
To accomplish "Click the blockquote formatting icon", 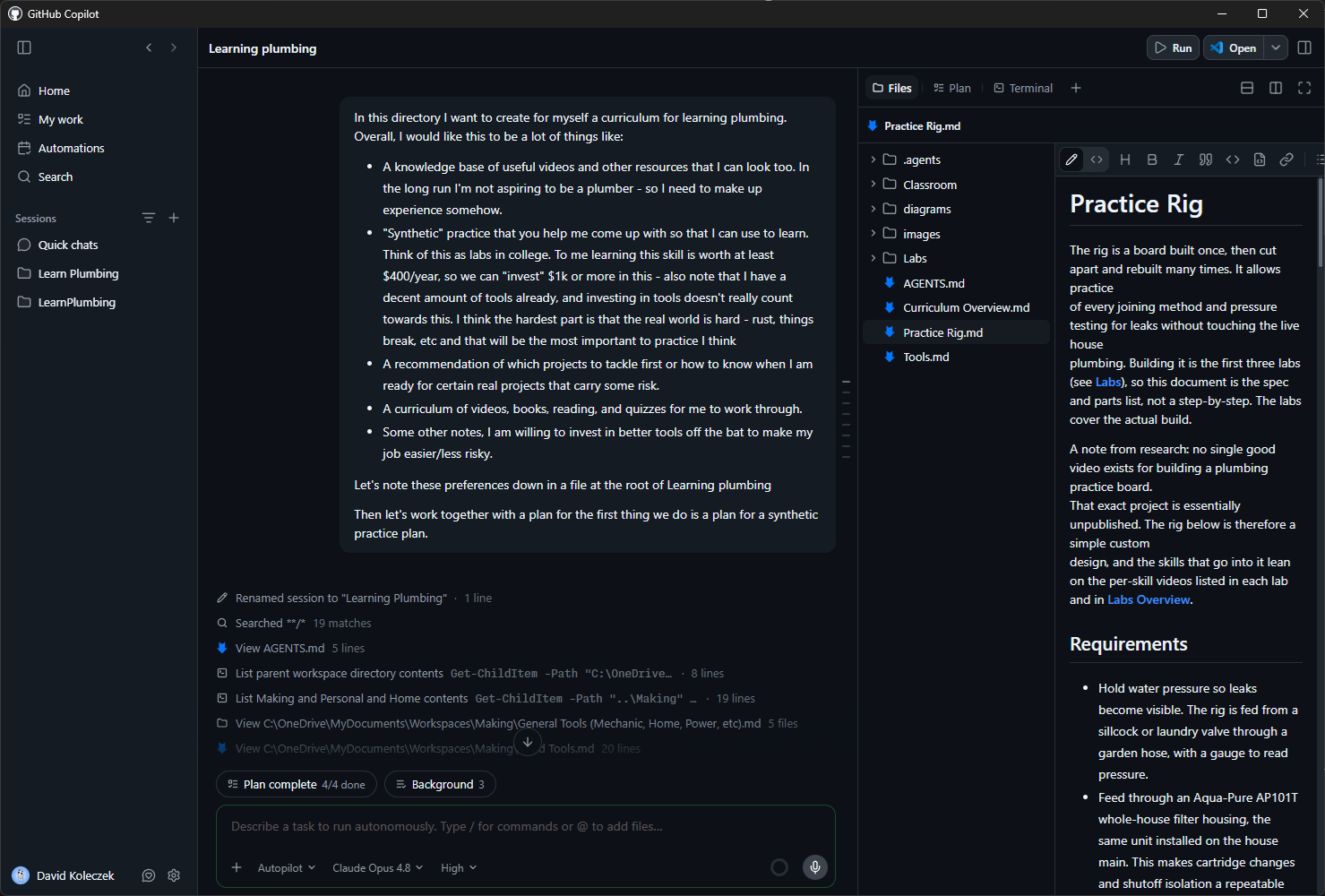I will pyautogui.click(x=1206, y=159).
